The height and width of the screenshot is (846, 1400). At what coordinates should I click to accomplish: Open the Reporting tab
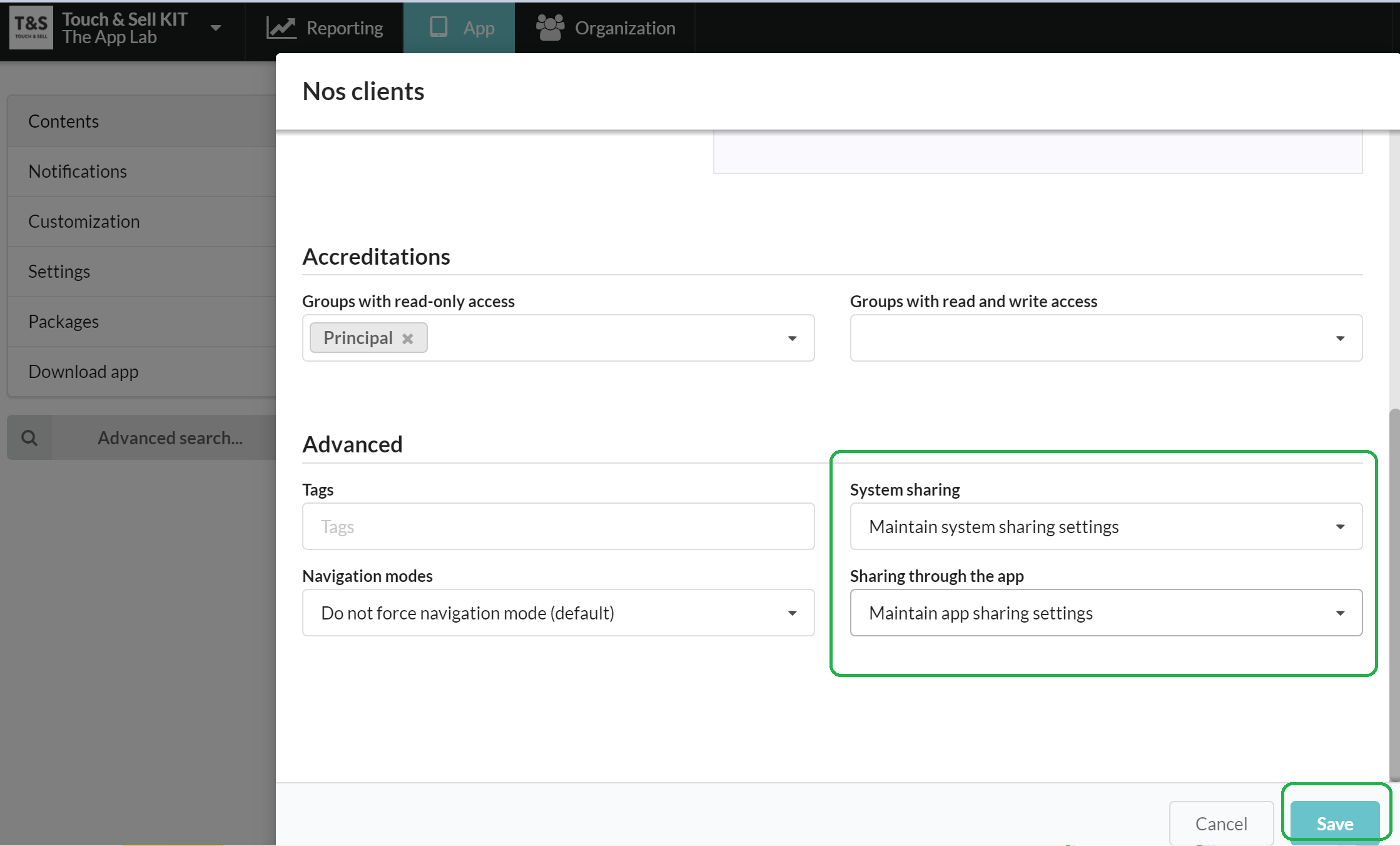click(x=325, y=28)
